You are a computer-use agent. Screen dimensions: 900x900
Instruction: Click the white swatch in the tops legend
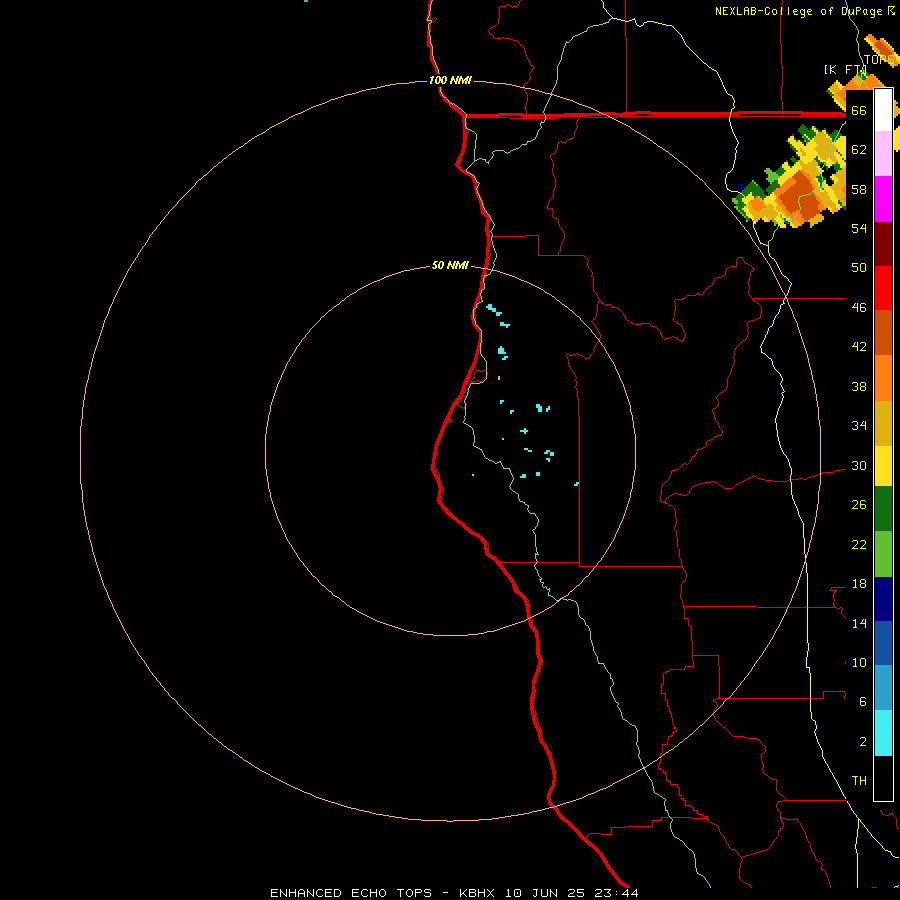pyautogui.click(x=883, y=110)
